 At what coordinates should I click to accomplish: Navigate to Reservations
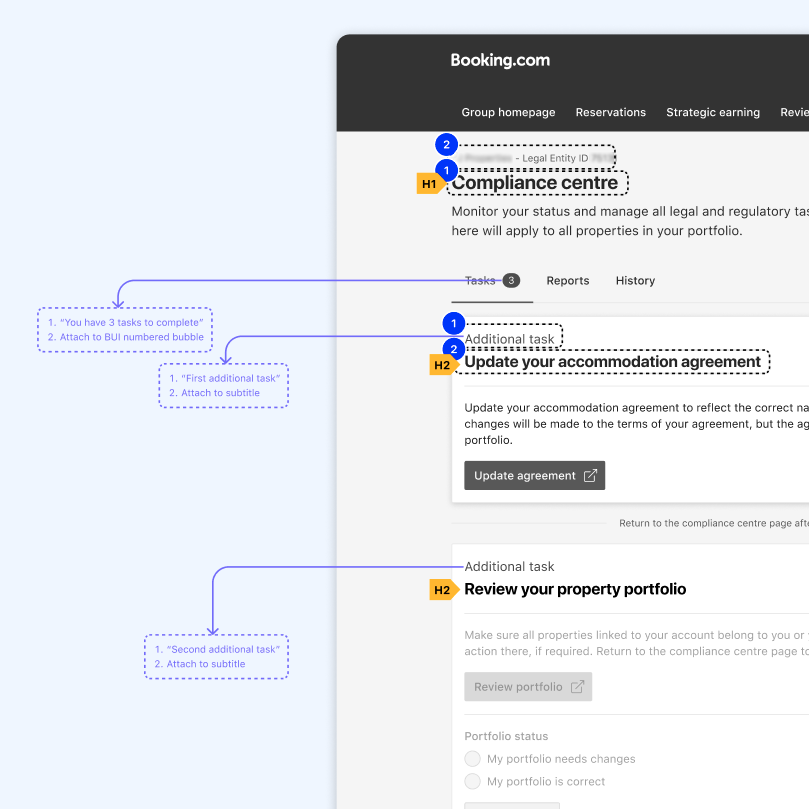click(611, 112)
